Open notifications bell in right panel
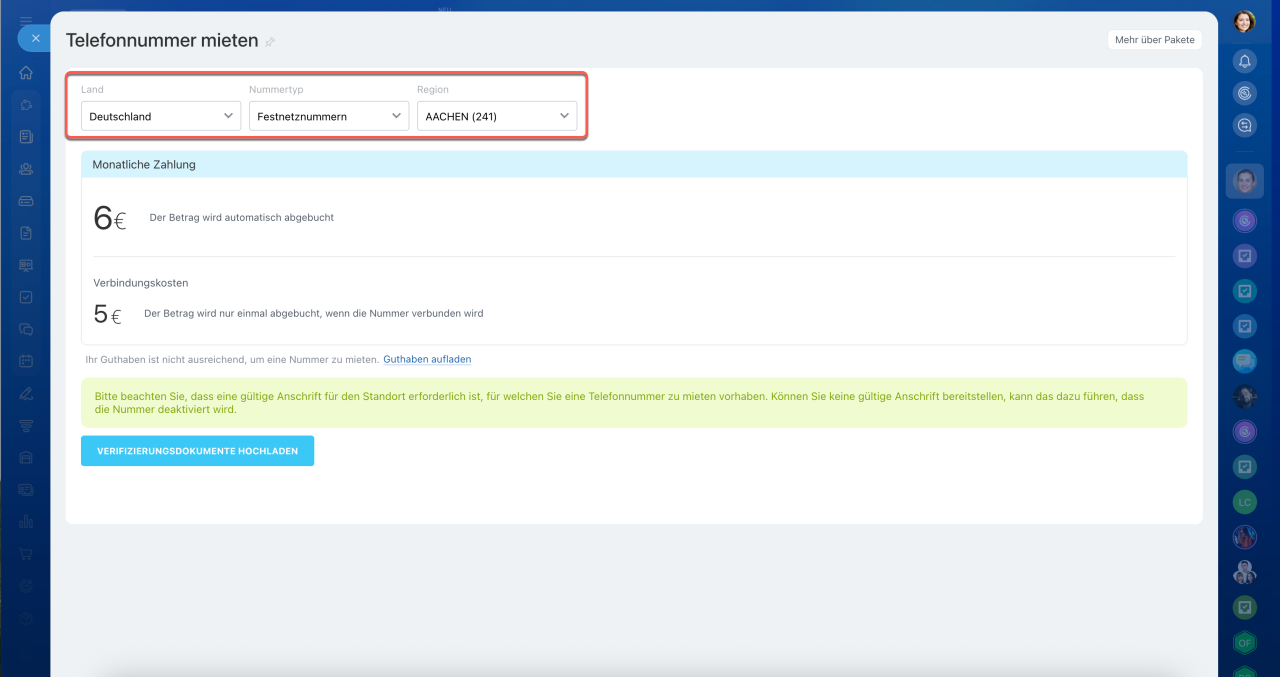This screenshot has height=677, width=1280. [1244, 61]
